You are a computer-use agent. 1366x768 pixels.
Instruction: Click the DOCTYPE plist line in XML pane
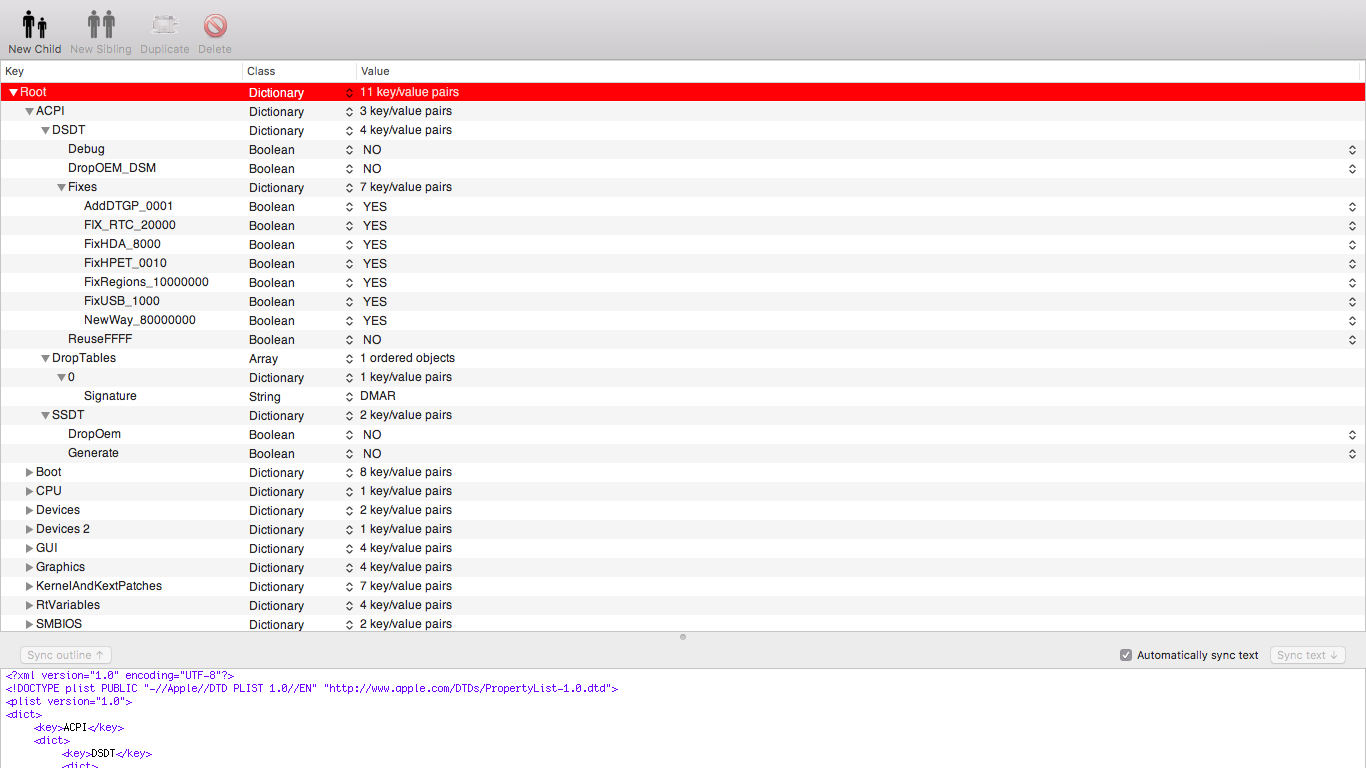click(x=312, y=689)
